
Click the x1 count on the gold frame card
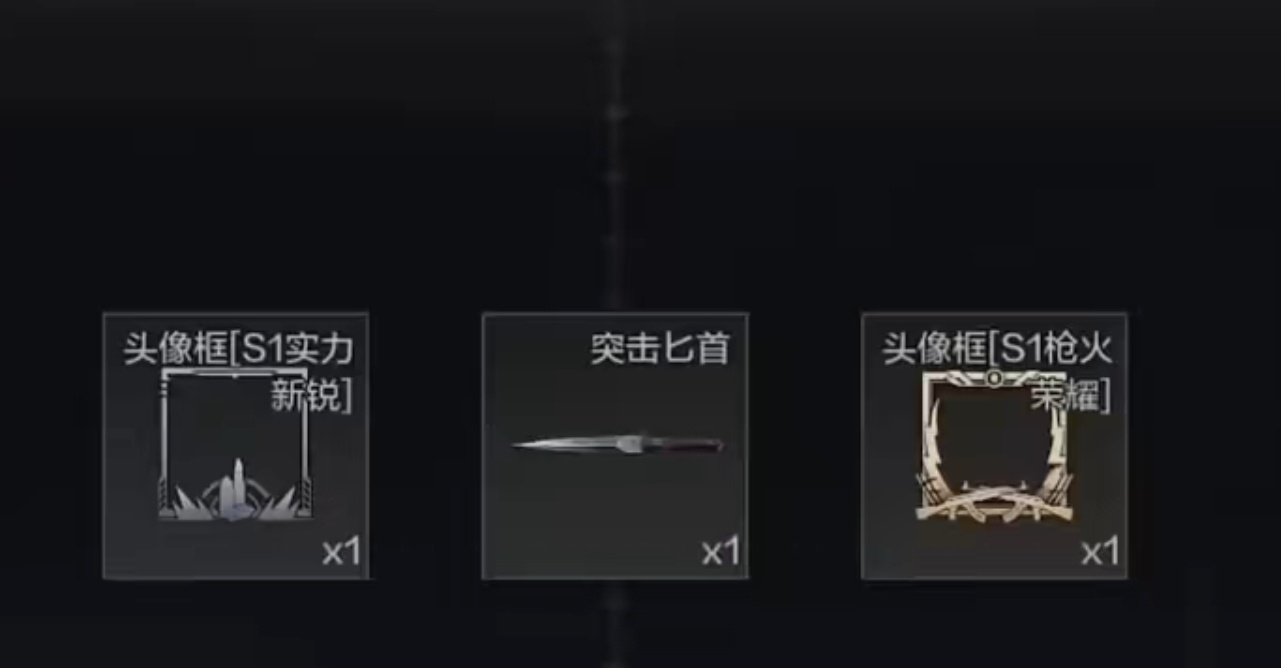coord(1099,552)
